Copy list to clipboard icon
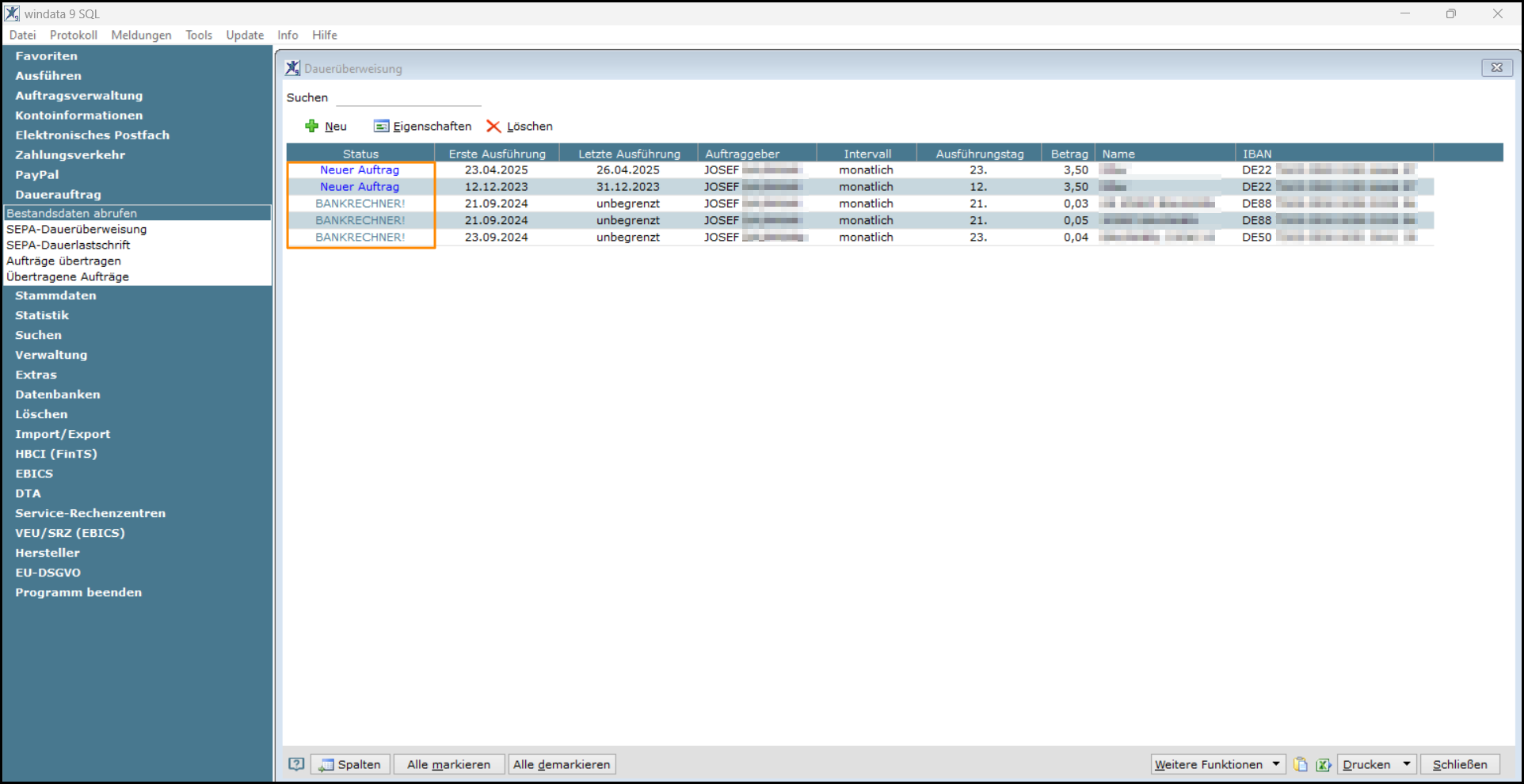1524x784 pixels. pyautogui.click(x=1301, y=764)
